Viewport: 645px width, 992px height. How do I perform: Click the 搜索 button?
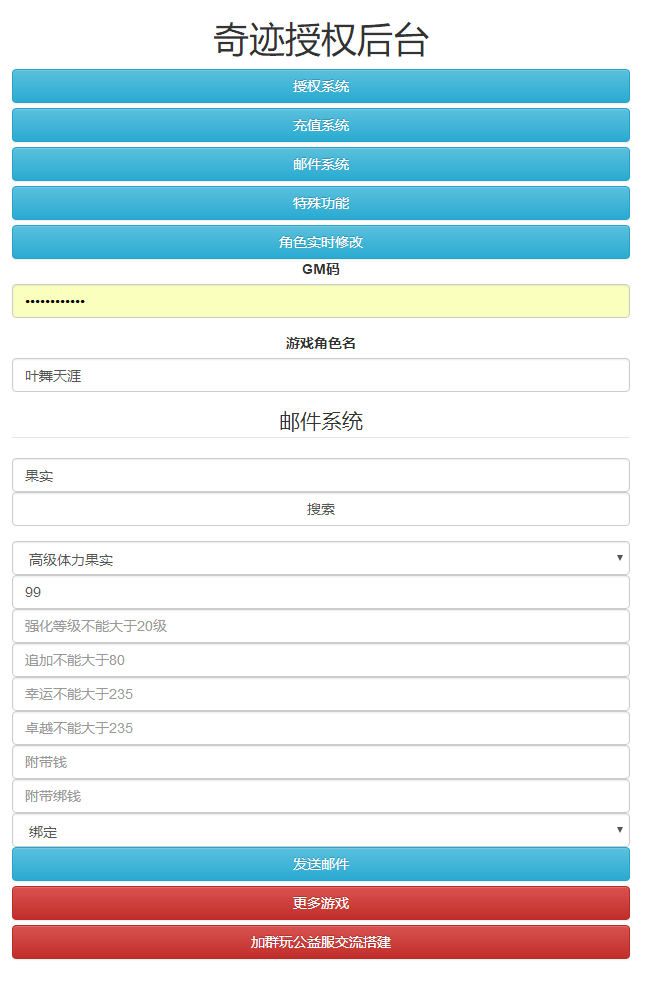coord(321,509)
